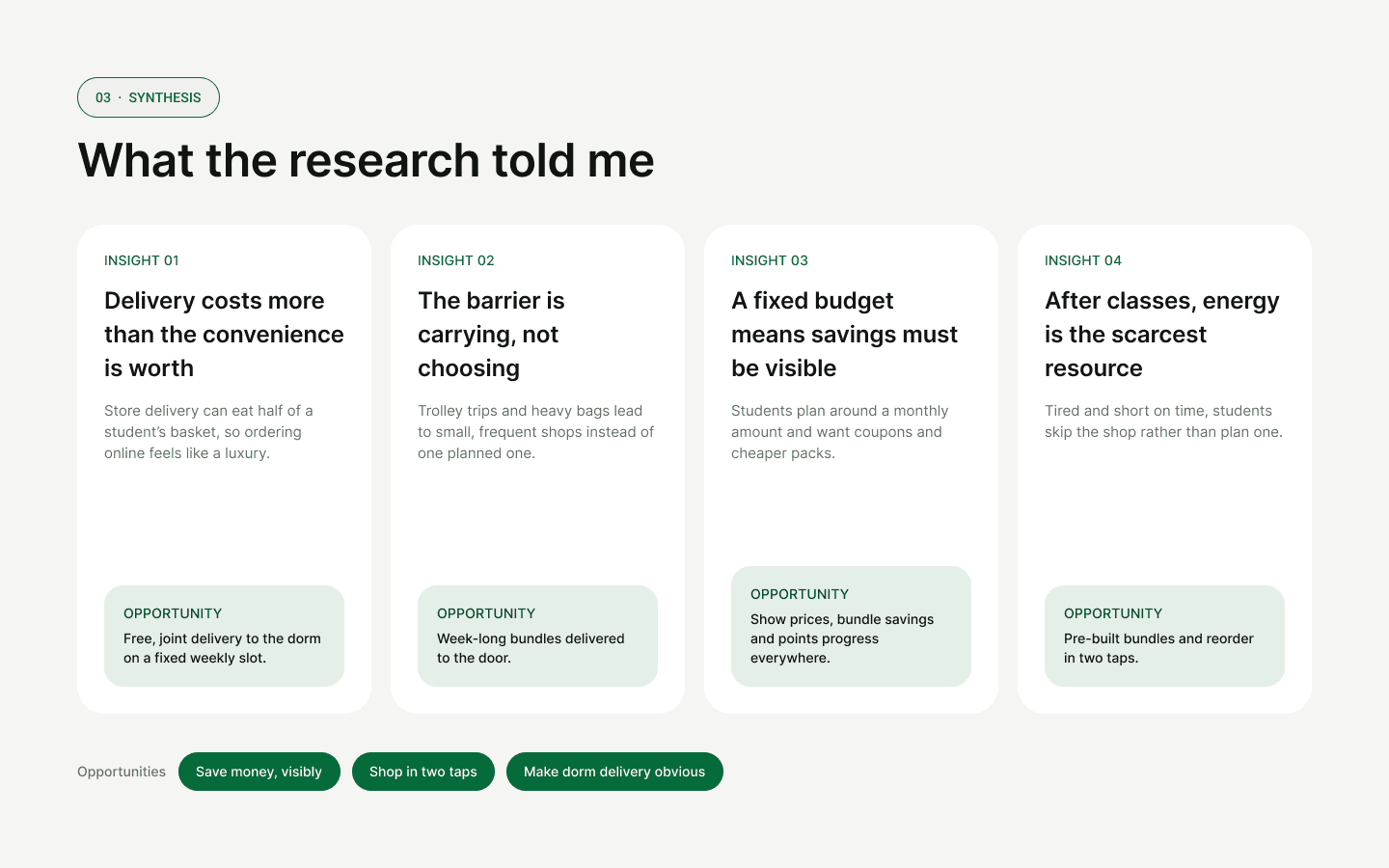The width and height of the screenshot is (1389, 868).
Task: Click opportunity box 'Pre-built bundles and reorder'
Action: 1164,636
